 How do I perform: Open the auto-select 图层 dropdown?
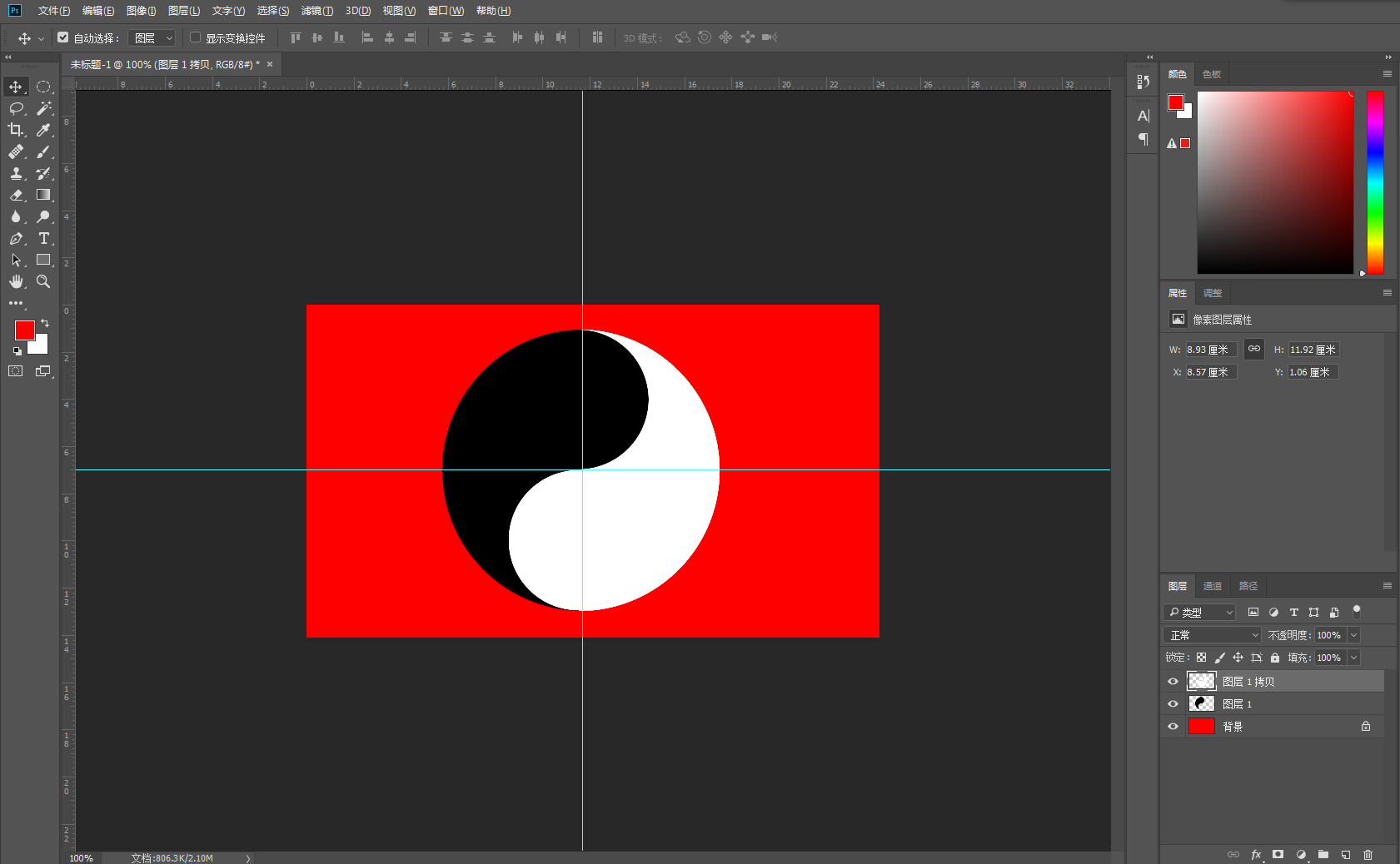pyautogui.click(x=153, y=38)
